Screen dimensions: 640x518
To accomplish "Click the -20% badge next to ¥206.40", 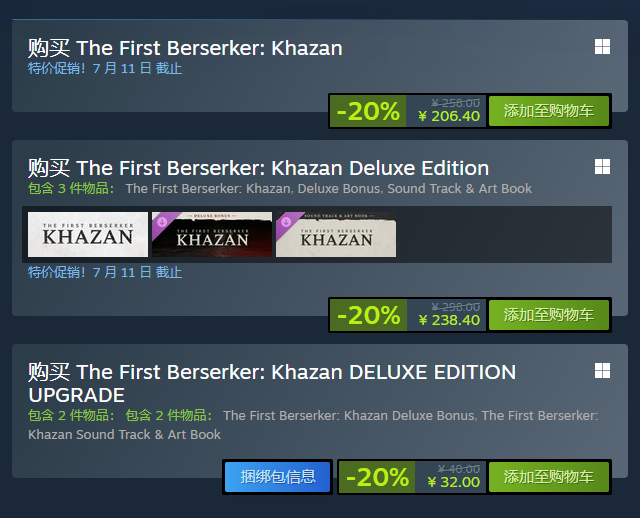I will coord(368,110).
